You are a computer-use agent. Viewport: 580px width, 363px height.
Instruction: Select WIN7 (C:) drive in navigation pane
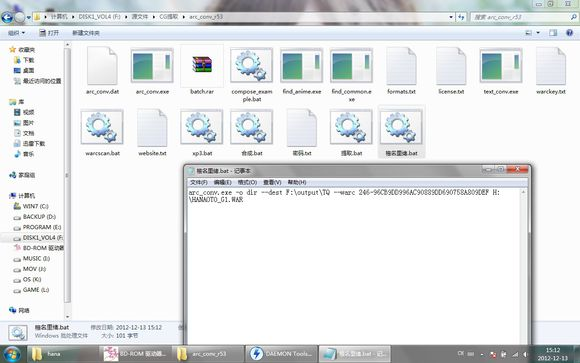31,206
